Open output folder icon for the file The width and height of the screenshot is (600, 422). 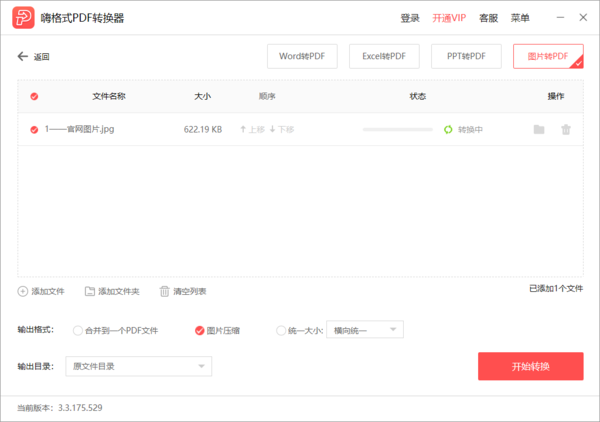pos(539,129)
